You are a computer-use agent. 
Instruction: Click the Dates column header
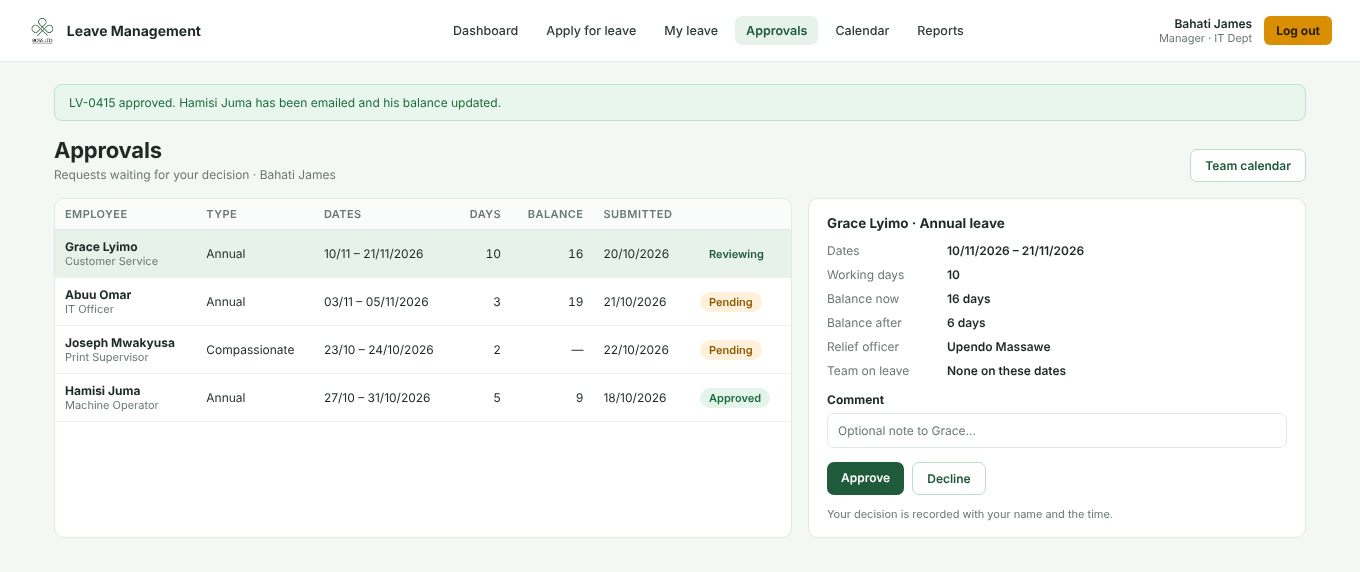point(342,214)
